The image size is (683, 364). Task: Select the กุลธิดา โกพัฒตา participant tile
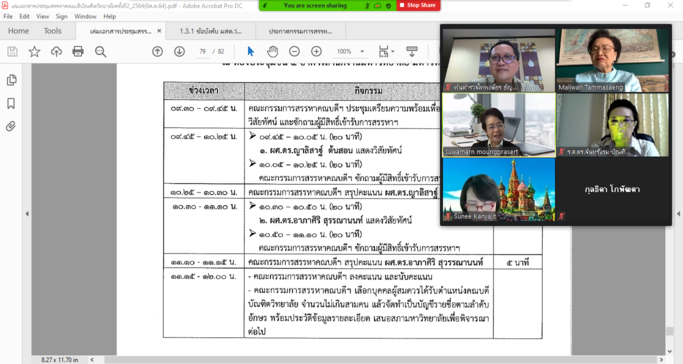[x=612, y=189]
